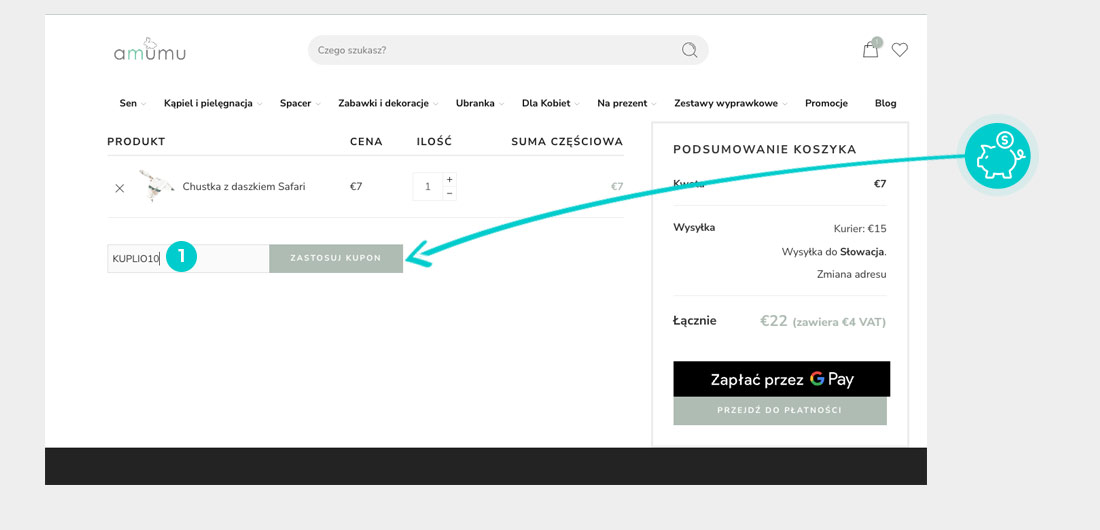1100x530 pixels.
Task: Click the Safari scarf product thumbnail
Action: click(156, 186)
